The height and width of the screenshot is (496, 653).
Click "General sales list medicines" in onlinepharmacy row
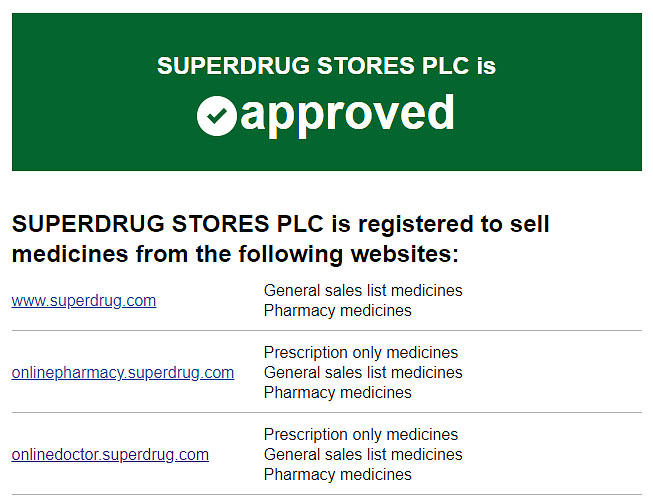click(363, 372)
